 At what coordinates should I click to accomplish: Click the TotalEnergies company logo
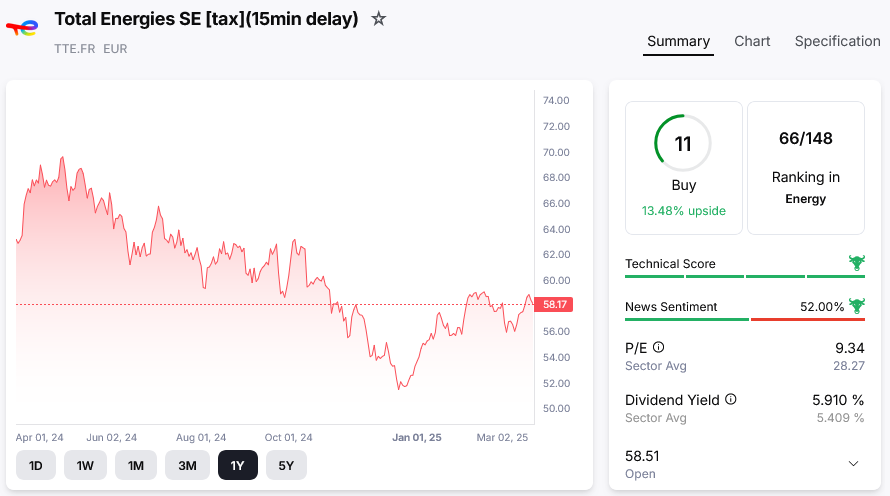tap(22, 27)
